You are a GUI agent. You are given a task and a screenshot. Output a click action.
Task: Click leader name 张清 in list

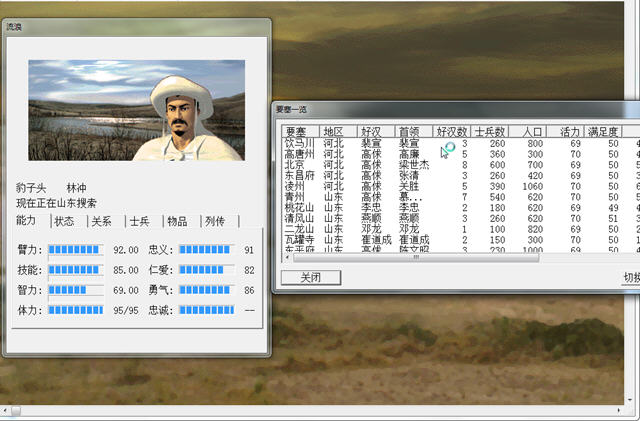(409, 176)
